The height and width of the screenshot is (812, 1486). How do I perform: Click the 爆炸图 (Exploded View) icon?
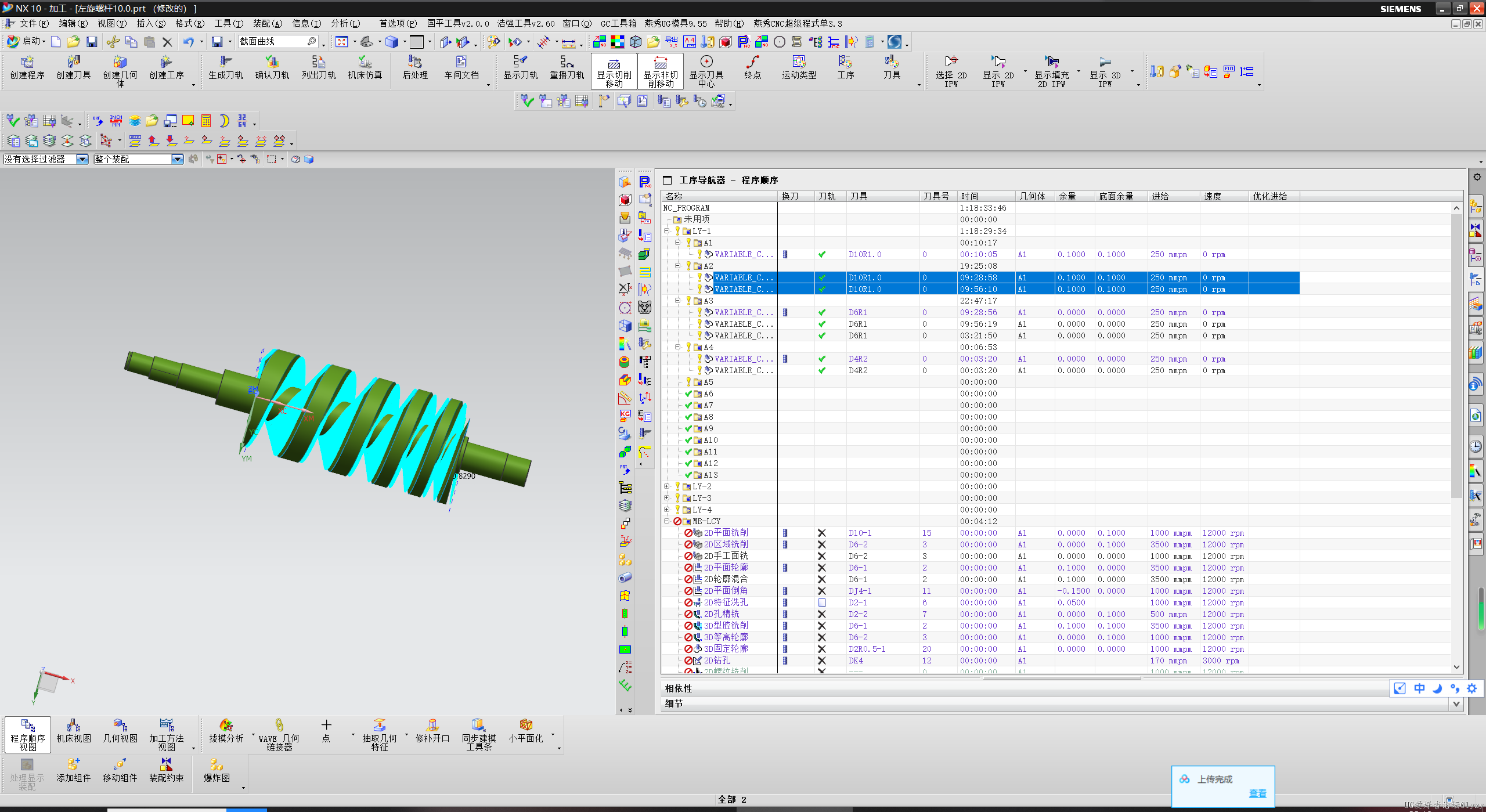click(x=217, y=771)
